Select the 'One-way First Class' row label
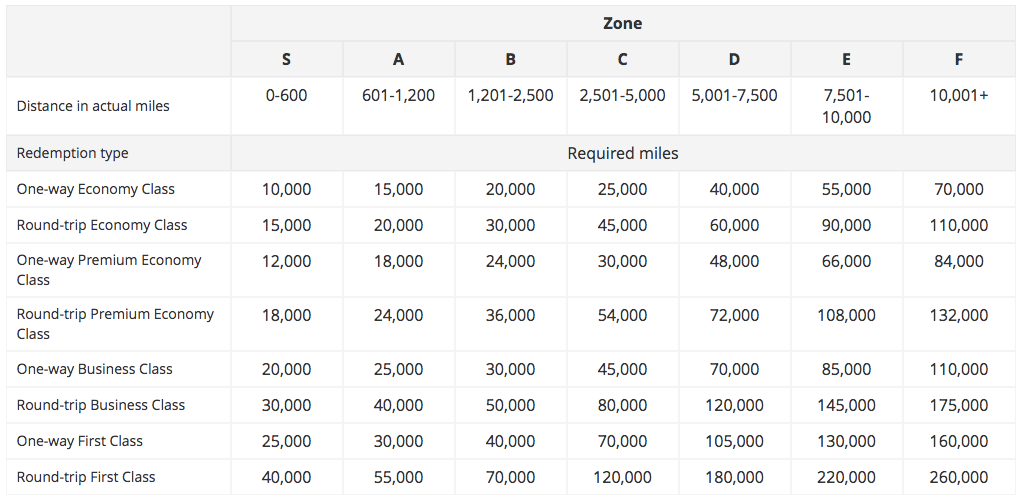 79,441
